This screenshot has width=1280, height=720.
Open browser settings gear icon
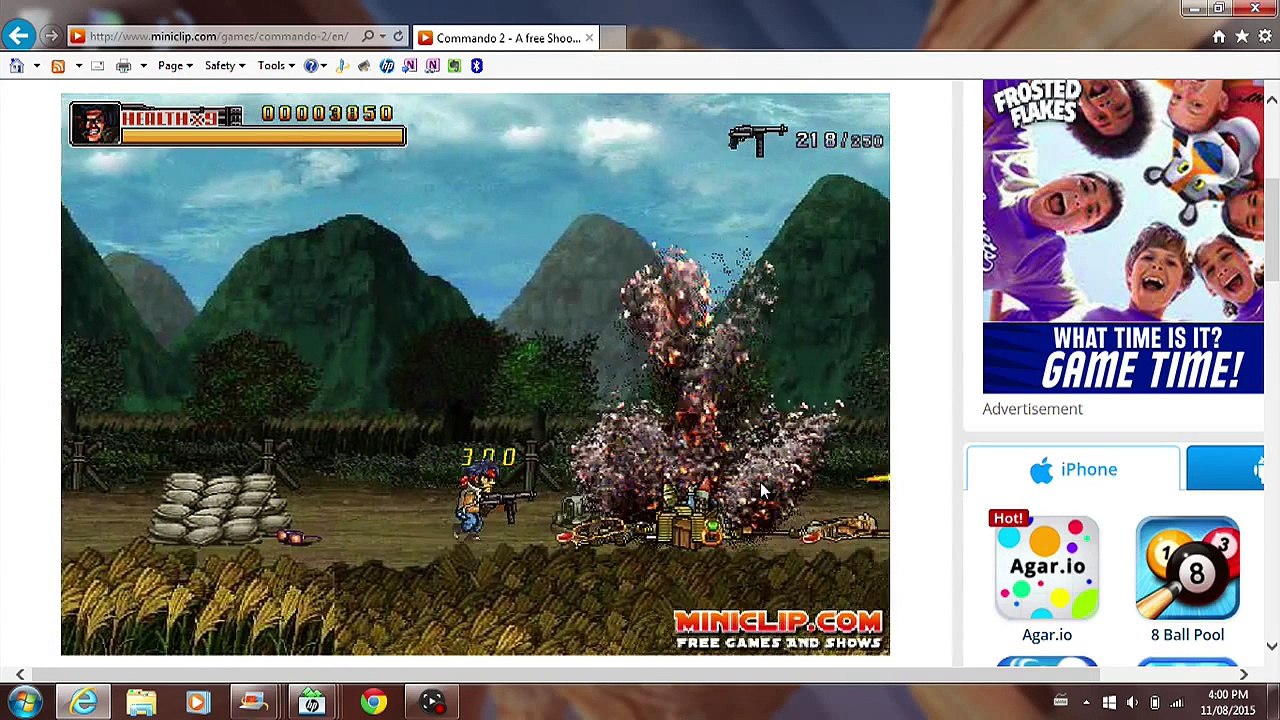tap(1265, 37)
